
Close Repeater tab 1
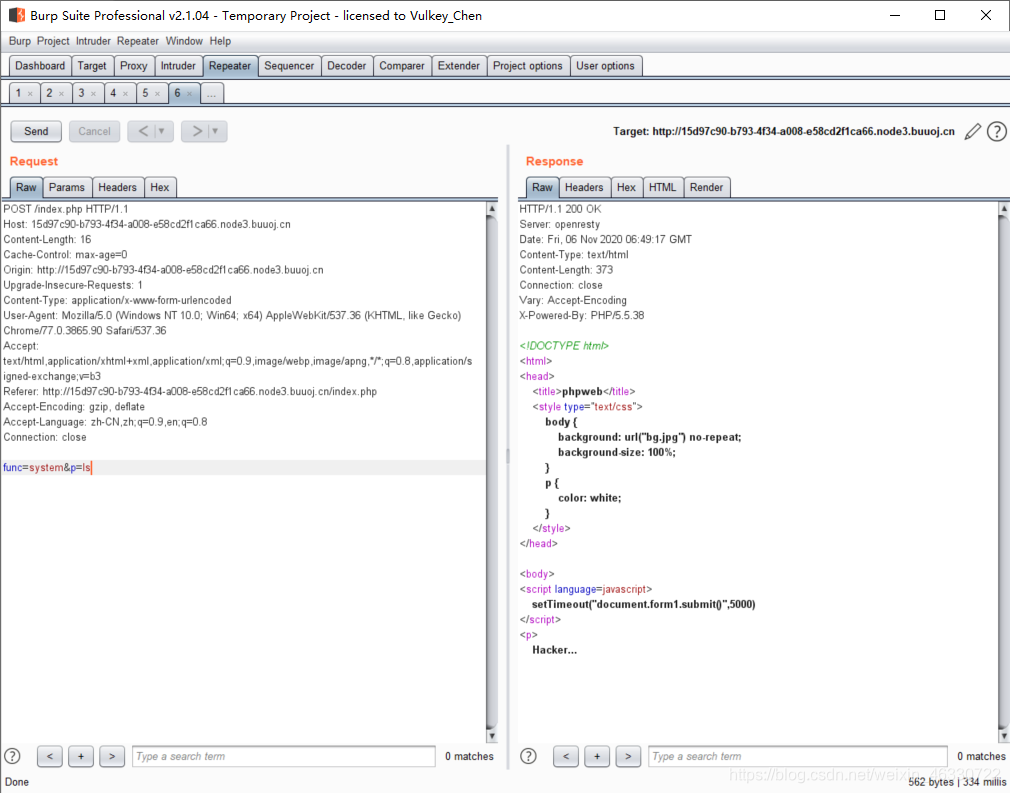pyautogui.click(x=30, y=94)
